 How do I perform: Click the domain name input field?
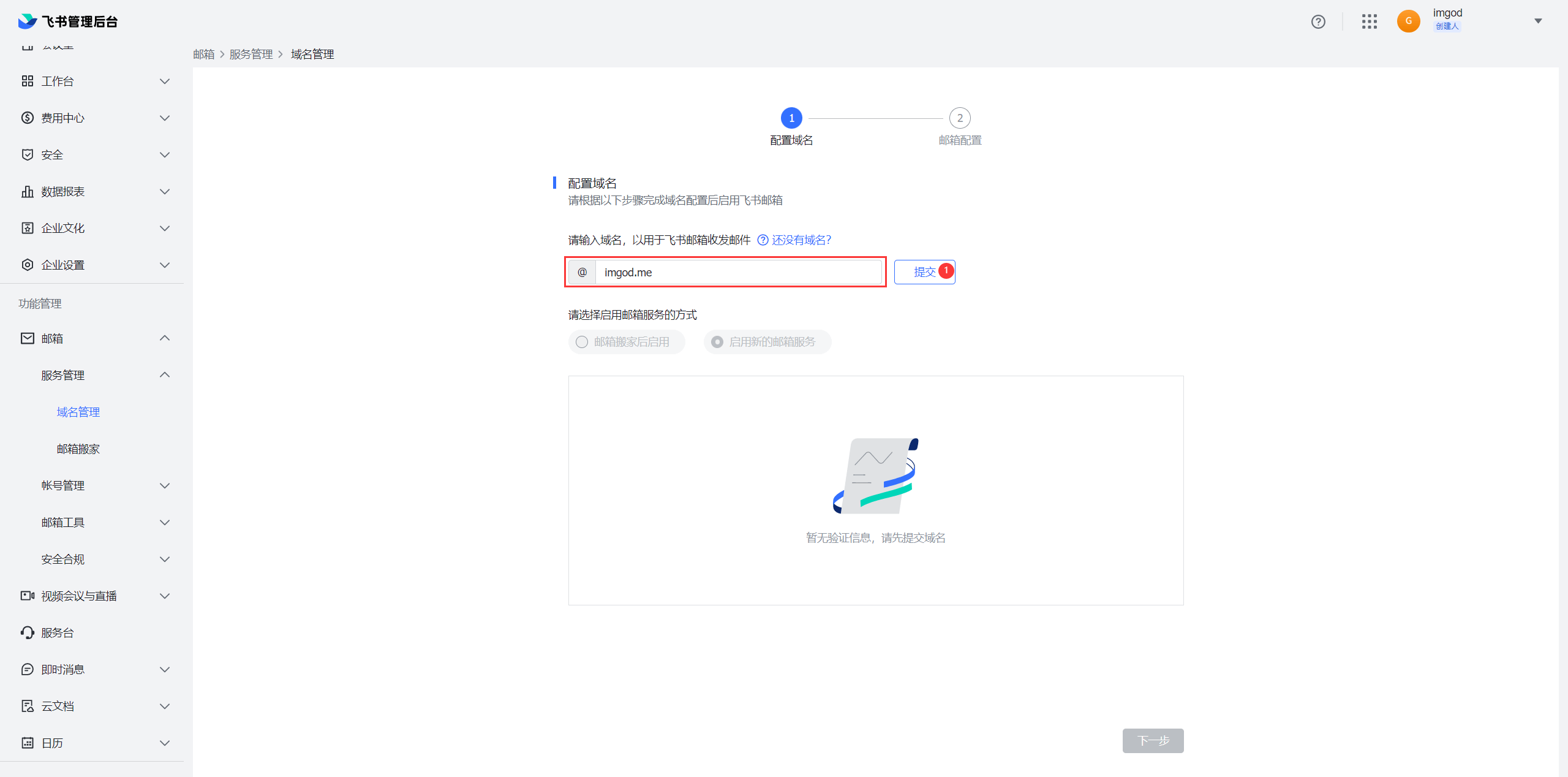(738, 272)
